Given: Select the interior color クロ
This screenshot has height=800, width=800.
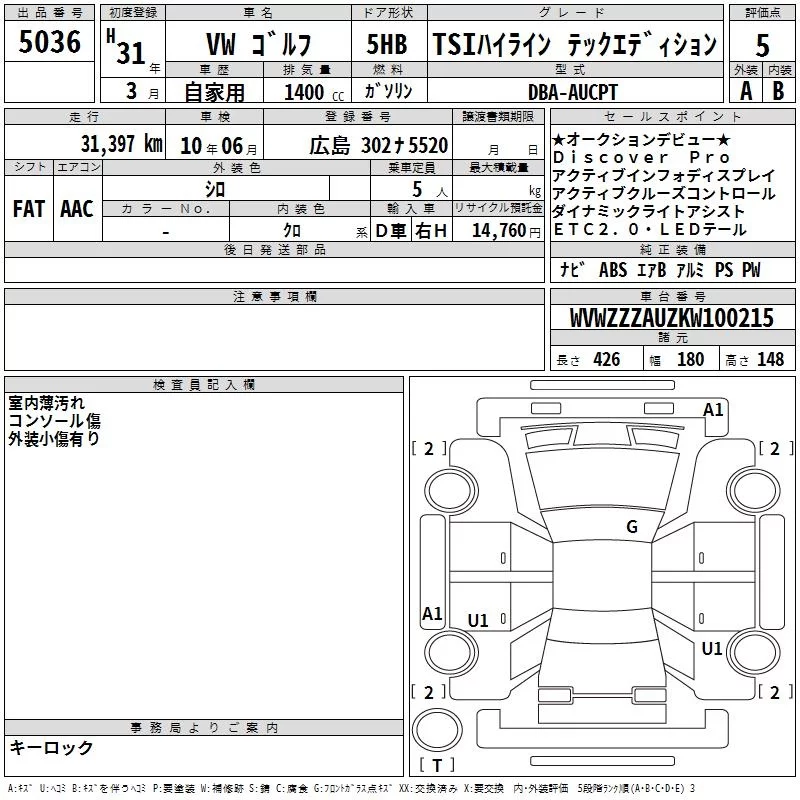Looking at the screenshot, I should pos(292,231).
